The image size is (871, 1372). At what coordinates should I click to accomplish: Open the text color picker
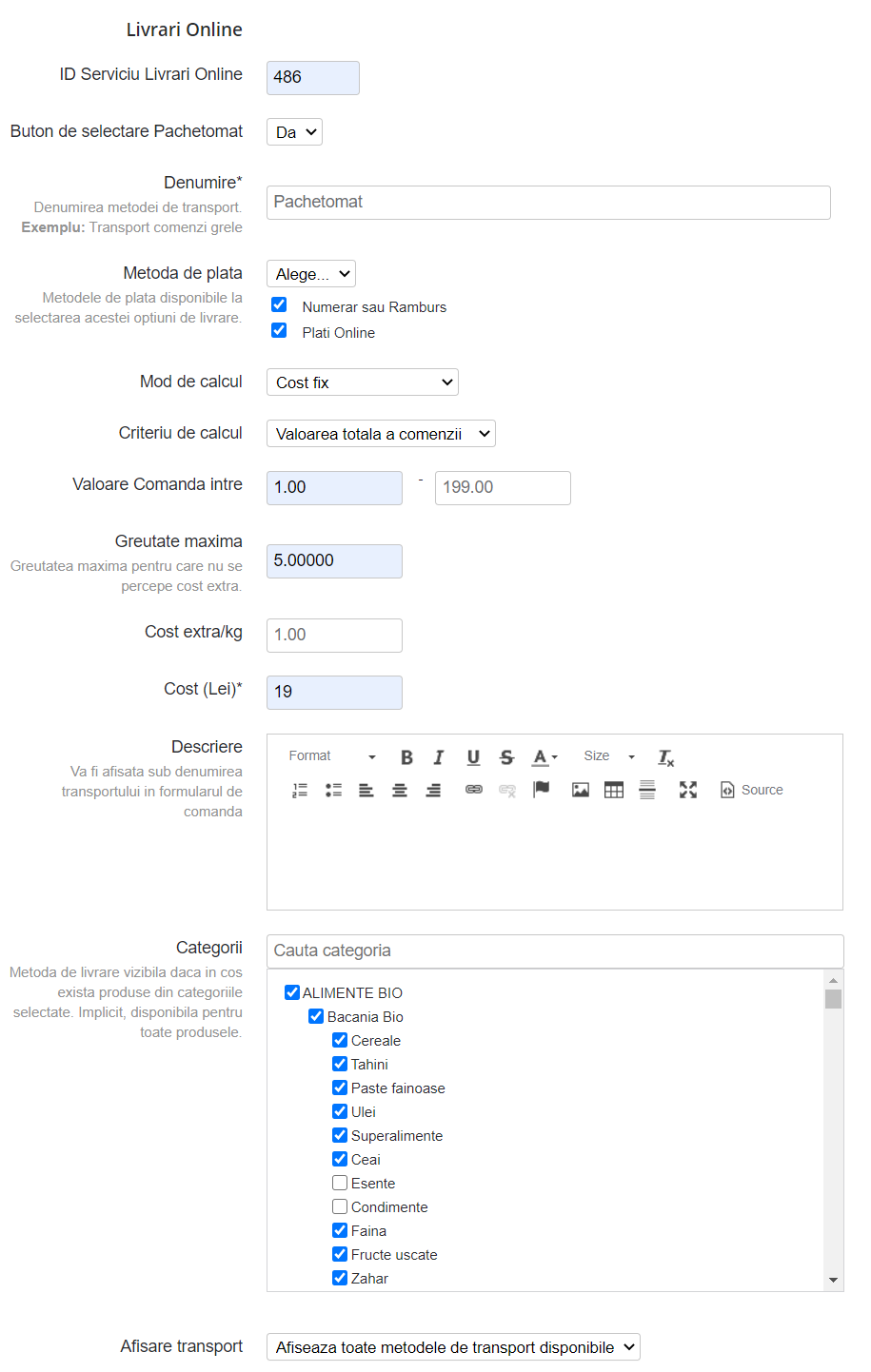(544, 757)
